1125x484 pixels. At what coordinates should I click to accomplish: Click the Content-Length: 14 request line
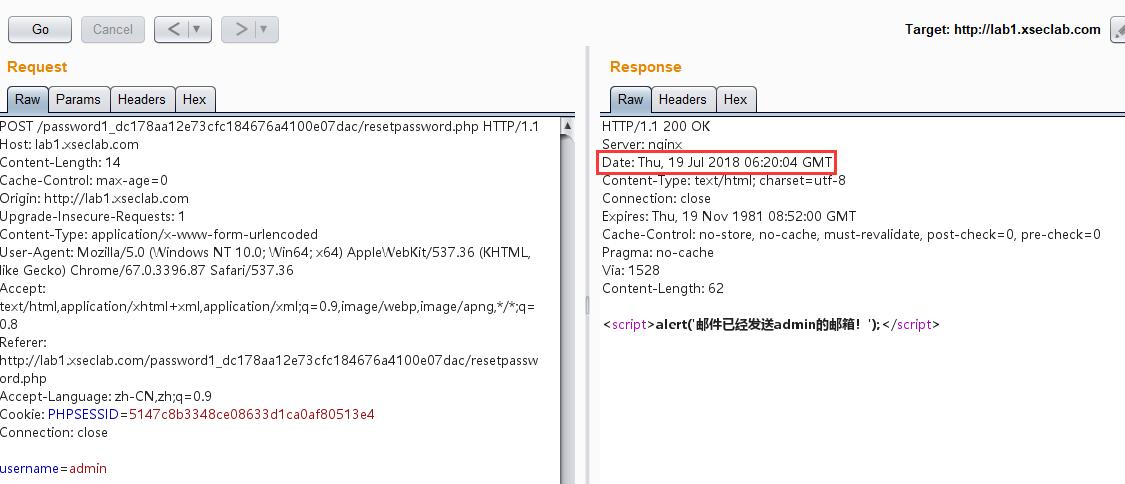(x=60, y=162)
